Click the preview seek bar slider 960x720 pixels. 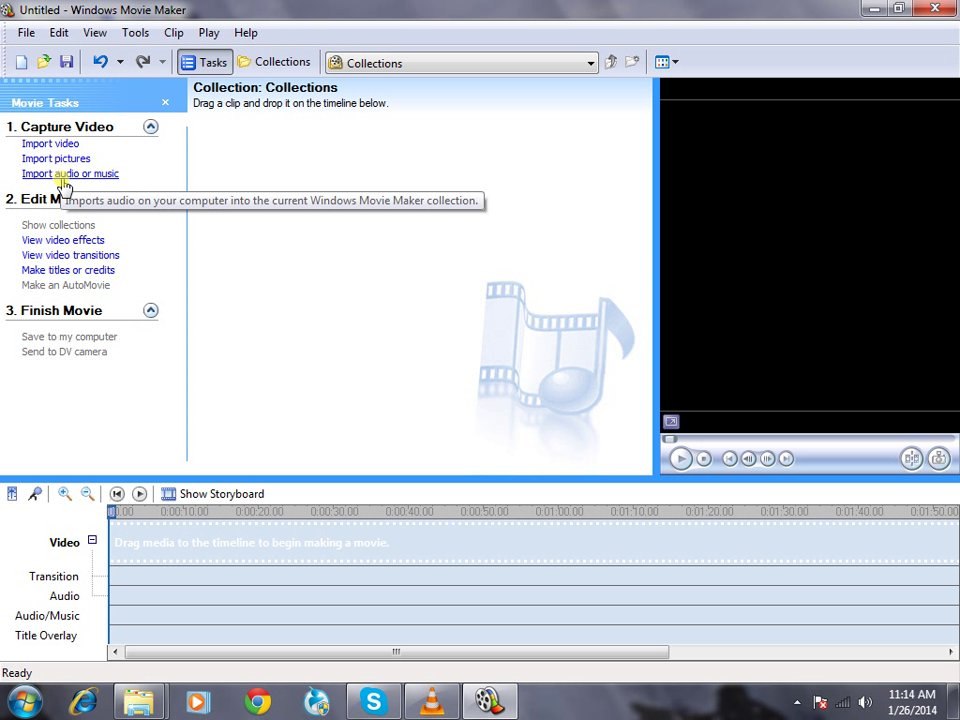click(x=670, y=438)
